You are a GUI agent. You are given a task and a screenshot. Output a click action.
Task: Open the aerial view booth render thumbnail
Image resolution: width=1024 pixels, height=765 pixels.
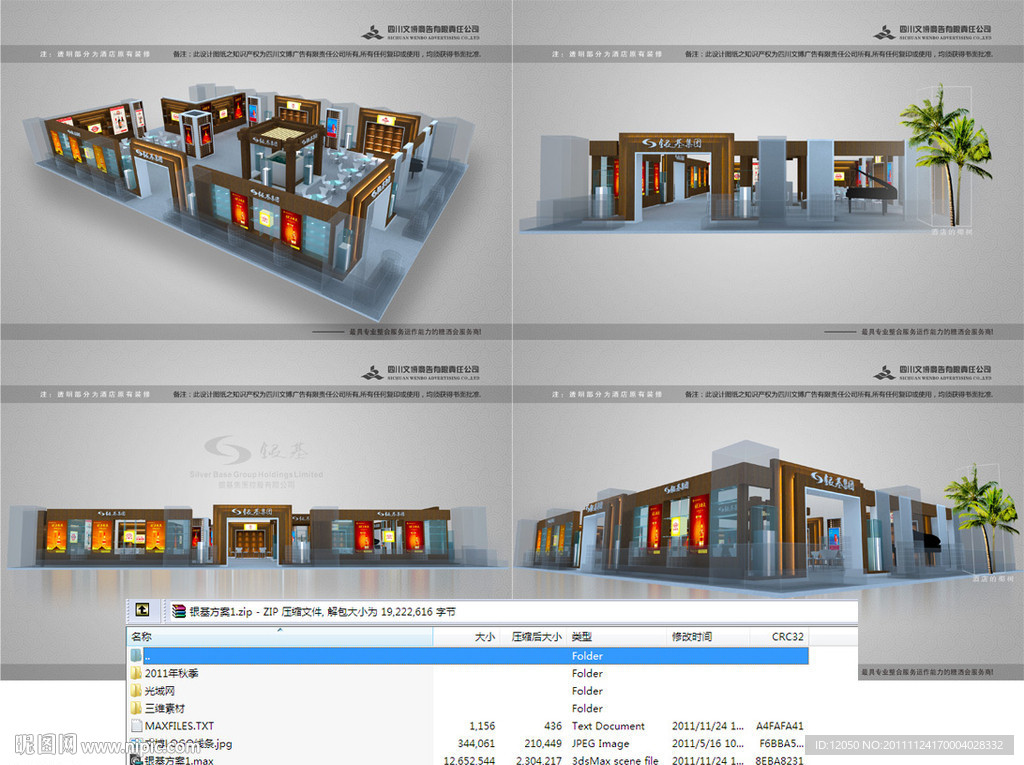pos(256,170)
